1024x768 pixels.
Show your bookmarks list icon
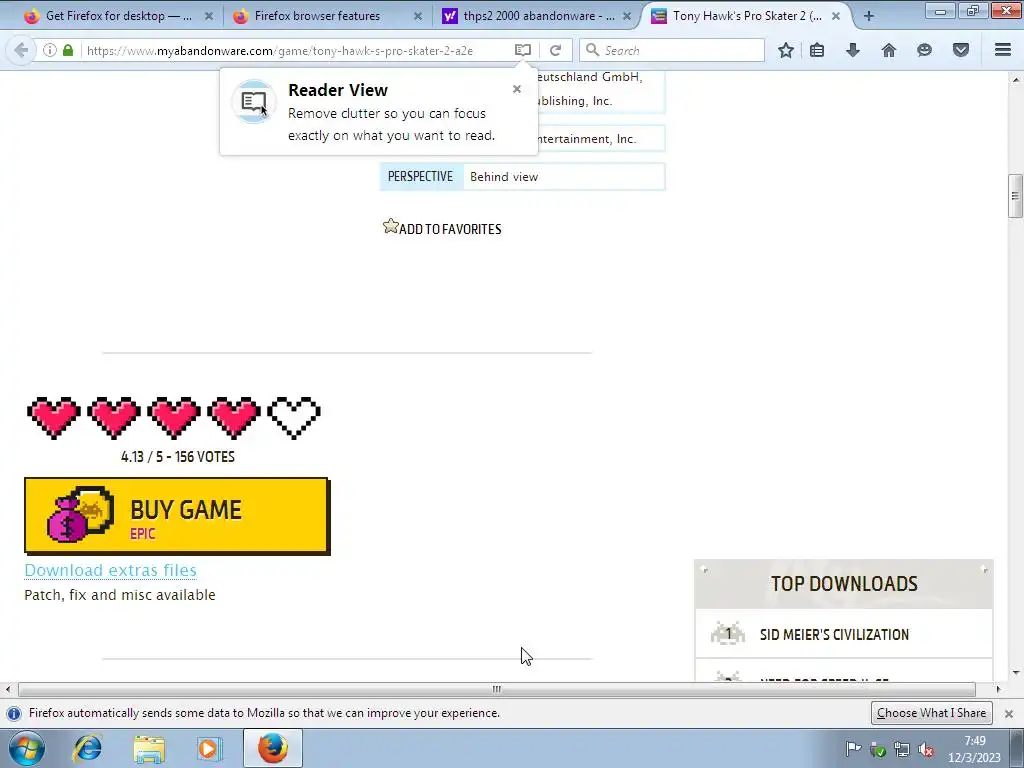click(817, 50)
